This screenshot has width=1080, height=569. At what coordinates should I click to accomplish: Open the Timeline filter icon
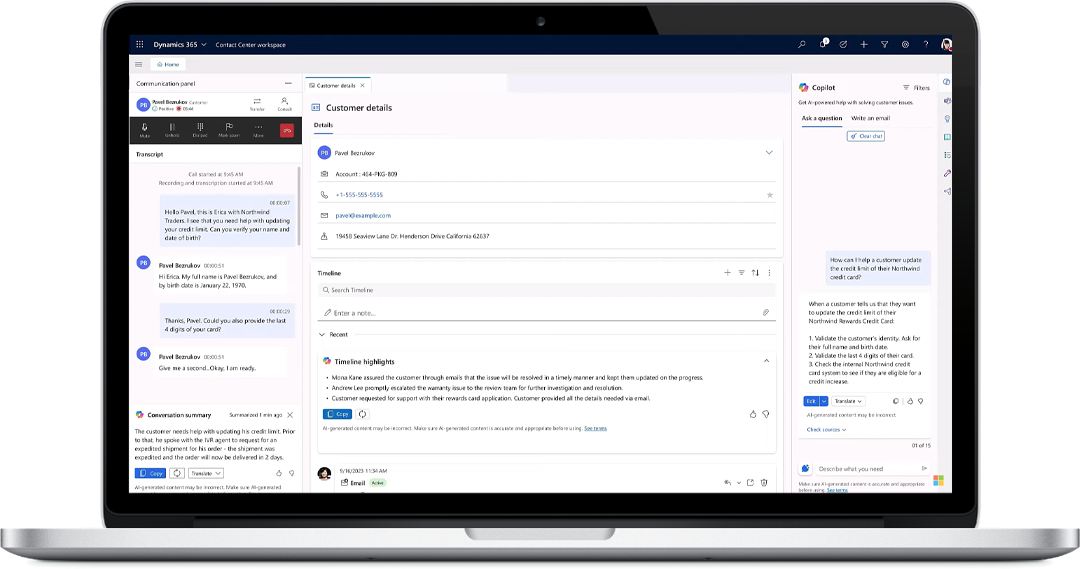tap(742, 273)
